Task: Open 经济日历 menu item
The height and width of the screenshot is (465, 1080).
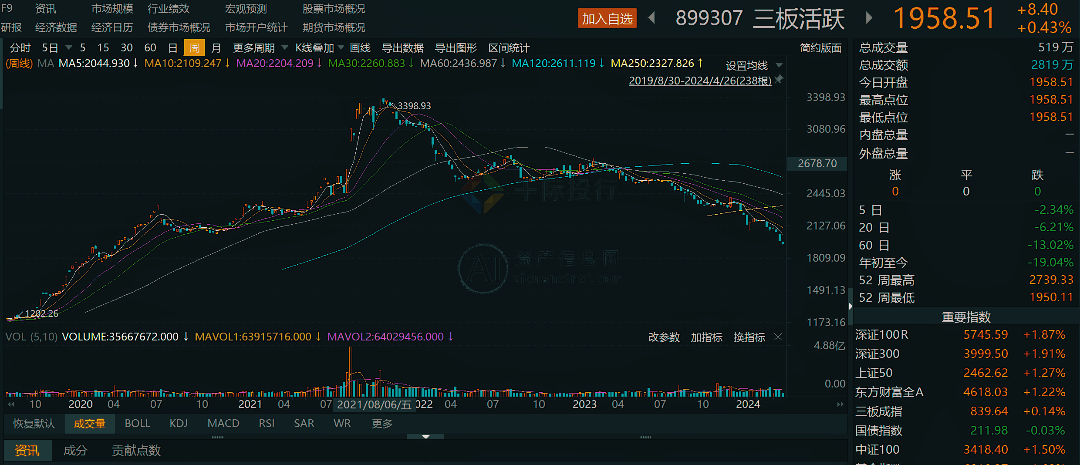Action: pyautogui.click(x=112, y=28)
